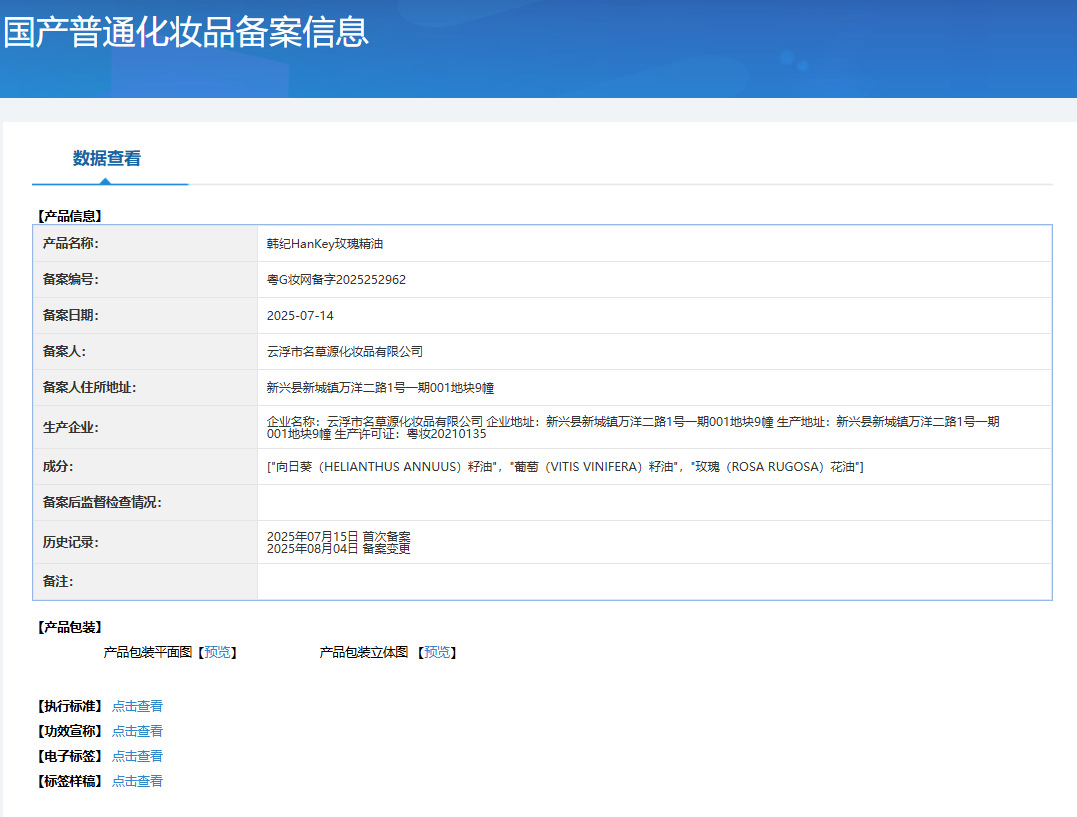The width and height of the screenshot is (1077, 817).
Task: Click the 备案编号 value 粤G妆网备字2025252962
Action: (336, 280)
